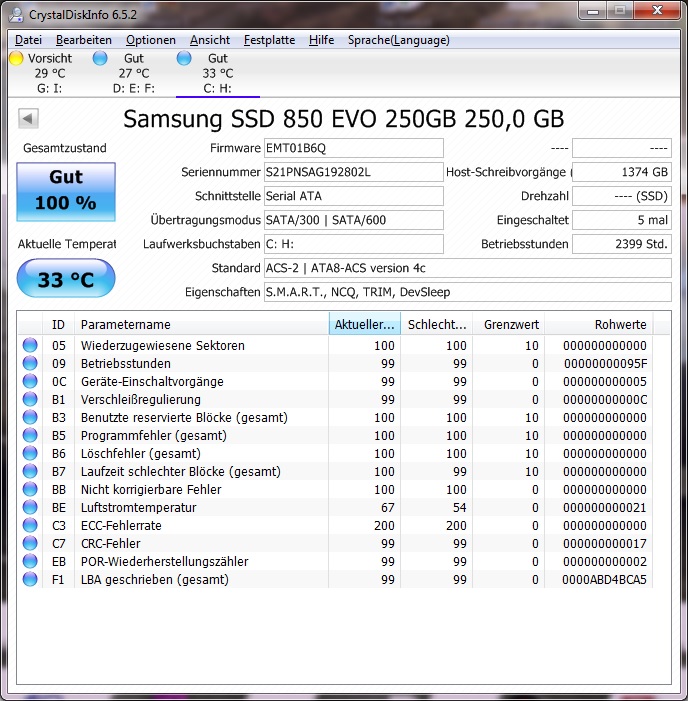This screenshot has width=688, height=701.
Task: Click raw value 000000000017 of CRC-Fehler
Action: (x=605, y=544)
